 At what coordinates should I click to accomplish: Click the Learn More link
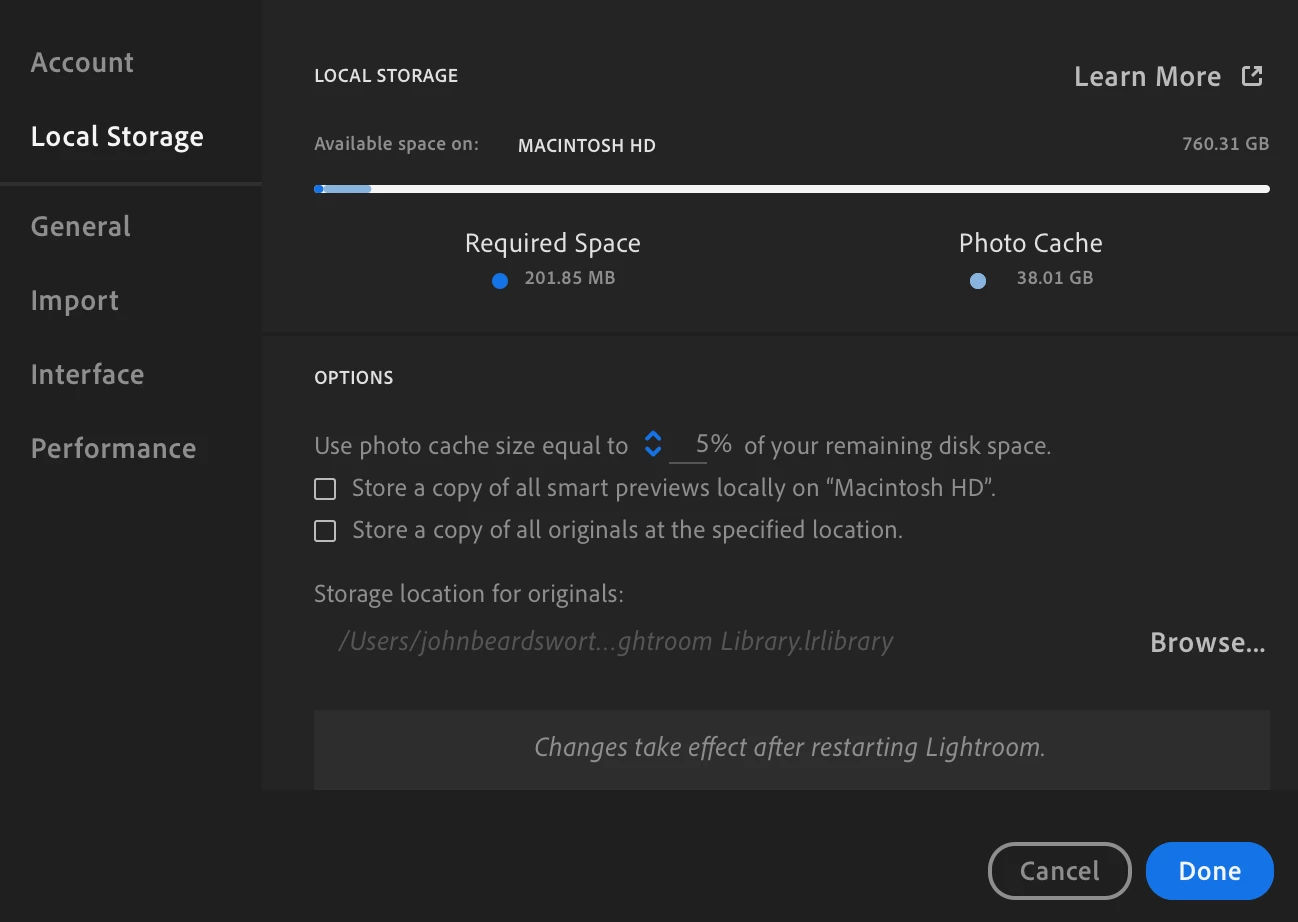(x=1147, y=76)
